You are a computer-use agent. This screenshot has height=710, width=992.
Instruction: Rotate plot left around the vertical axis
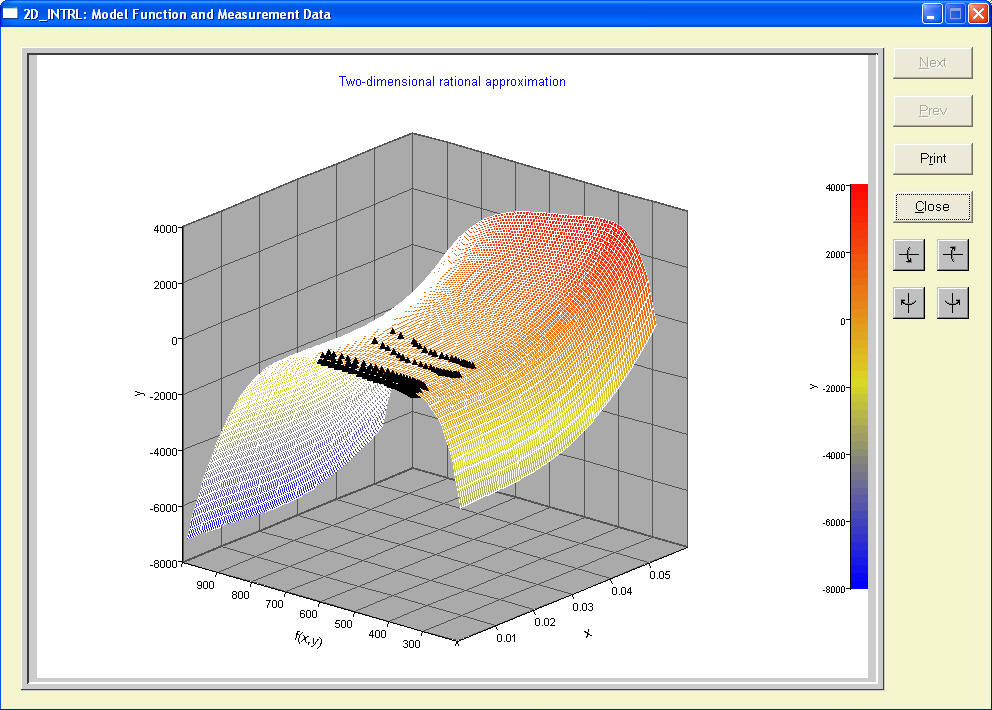click(908, 303)
